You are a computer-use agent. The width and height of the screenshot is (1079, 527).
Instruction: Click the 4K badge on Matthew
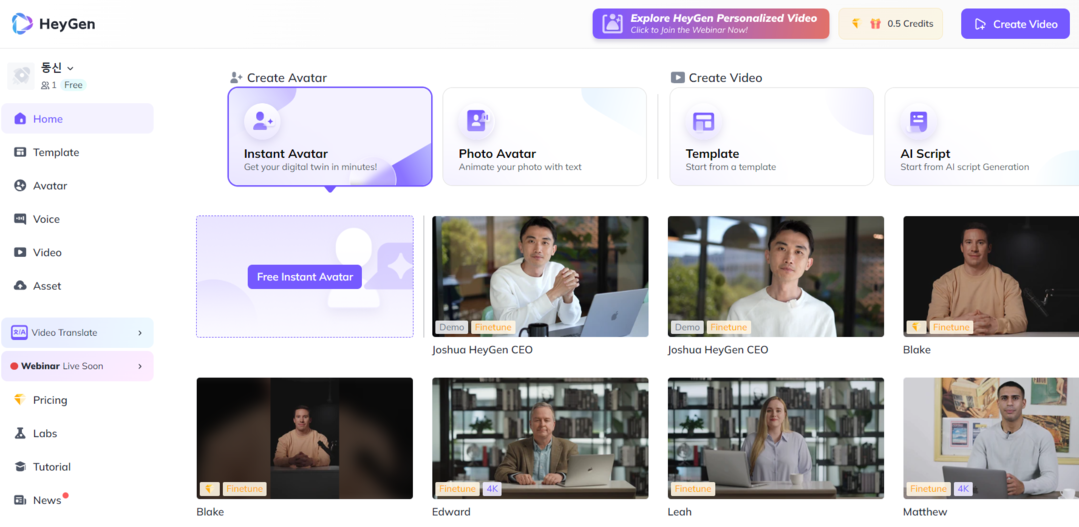click(x=963, y=489)
